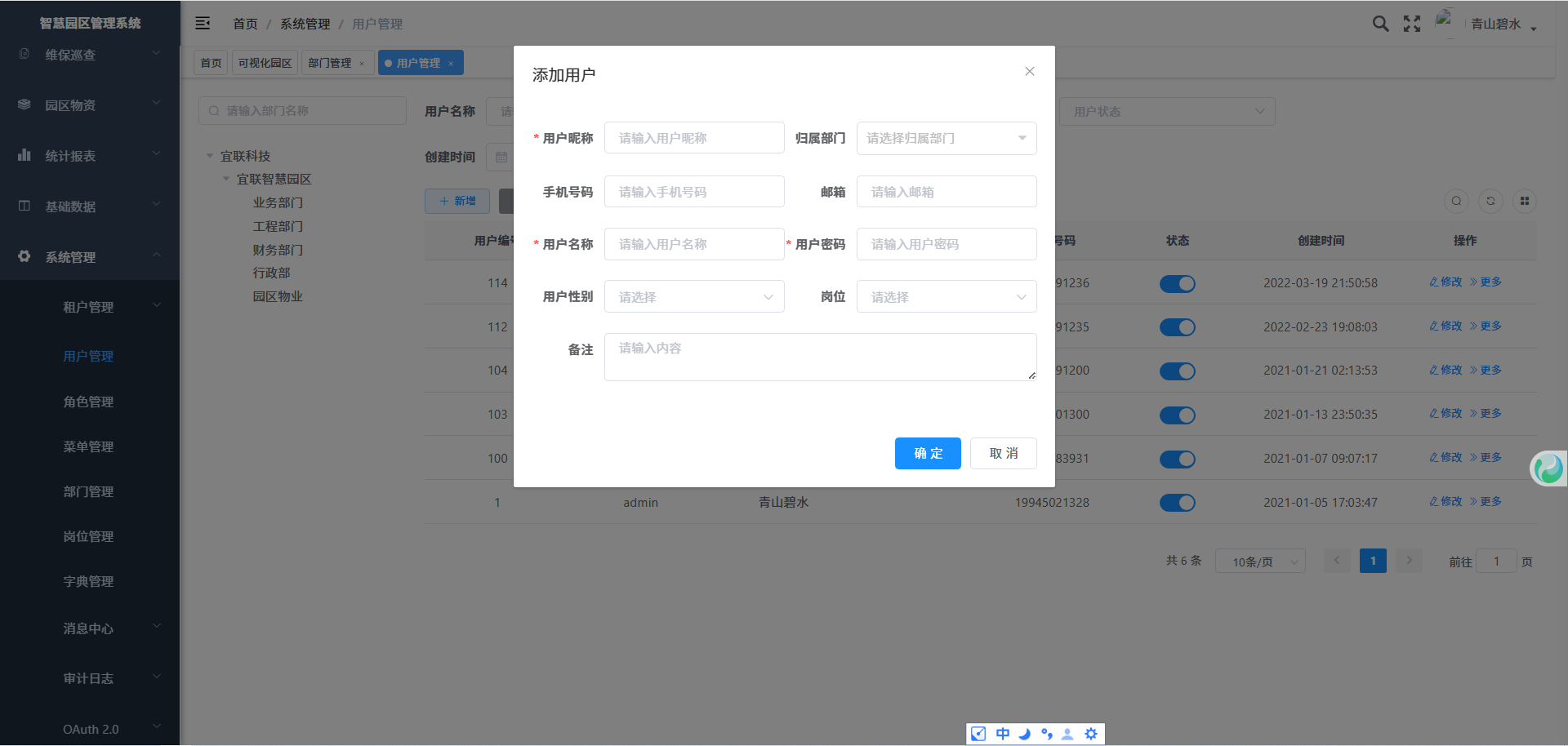Click the user nickname input field

pos(693,138)
